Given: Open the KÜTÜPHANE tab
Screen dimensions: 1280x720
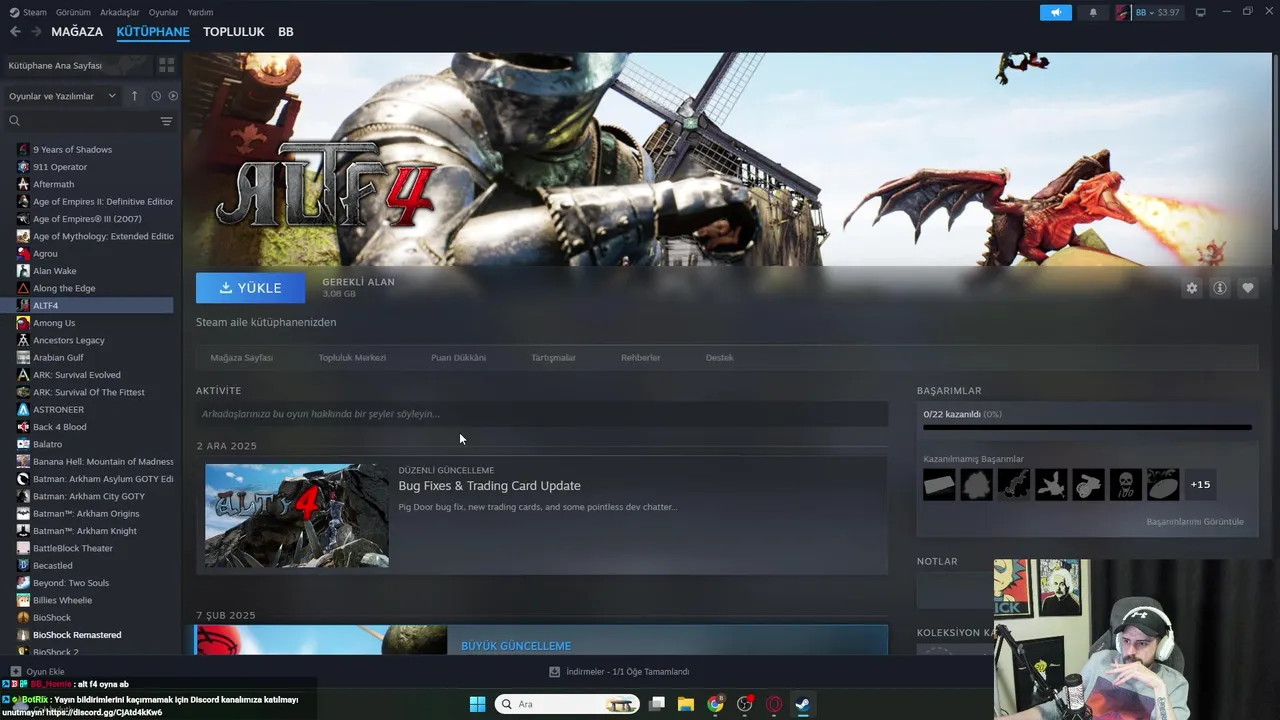Looking at the screenshot, I should [153, 32].
